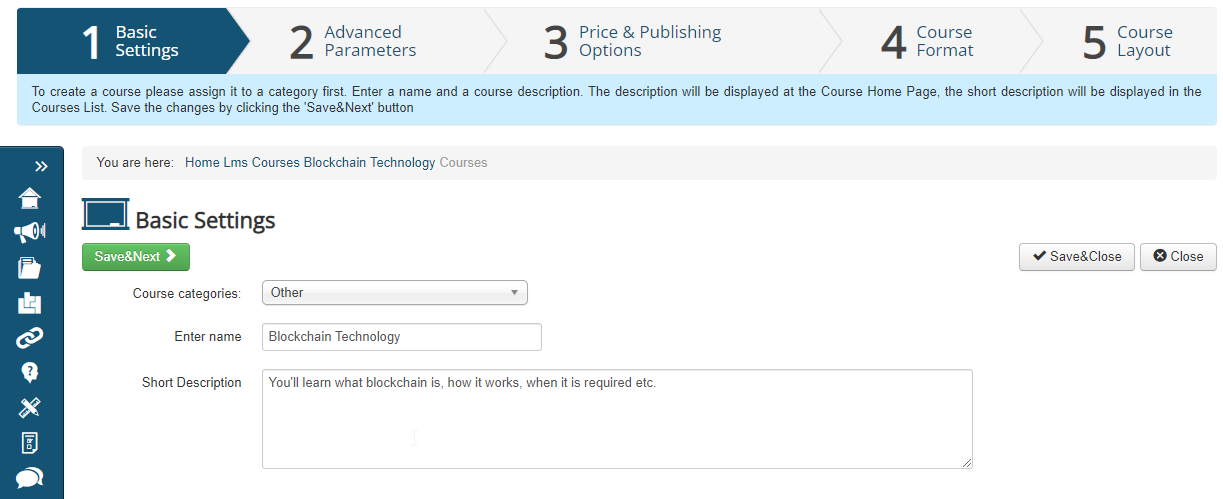Screen dimensions: 1223x499
Task: Open the home icon in sidebar
Action: (30, 198)
